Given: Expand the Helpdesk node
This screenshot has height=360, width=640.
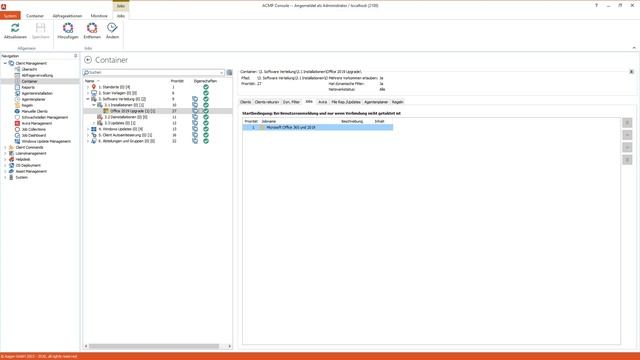Looking at the screenshot, I should click(5, 159).
